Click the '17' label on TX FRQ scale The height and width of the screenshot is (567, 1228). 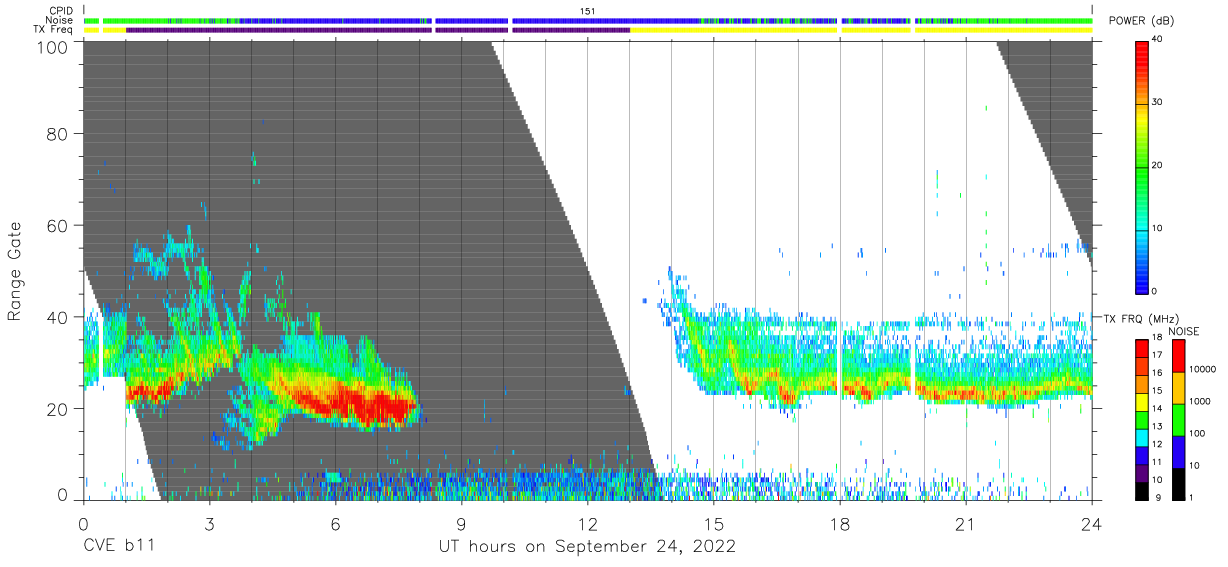point(1157,355)
